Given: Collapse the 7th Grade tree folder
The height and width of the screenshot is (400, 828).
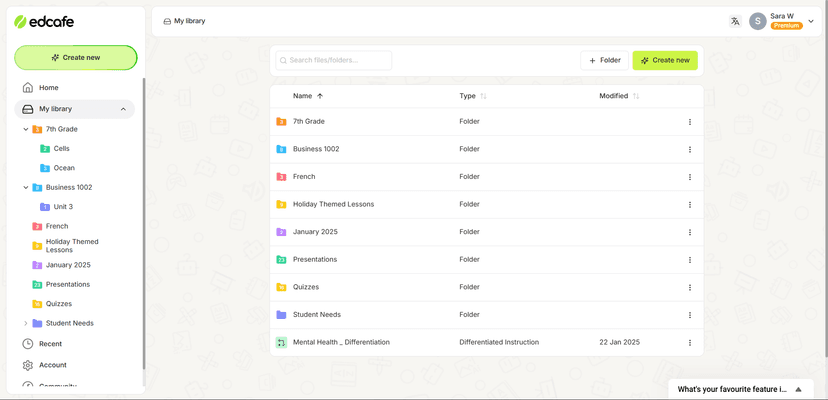Looking at the screenshot, I should coord(25,129).
